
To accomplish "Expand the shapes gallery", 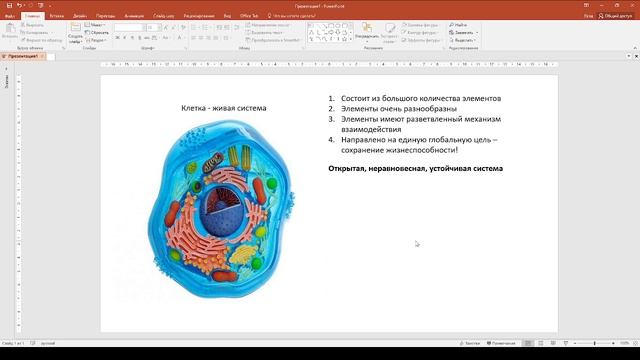I will click(351, 39).
